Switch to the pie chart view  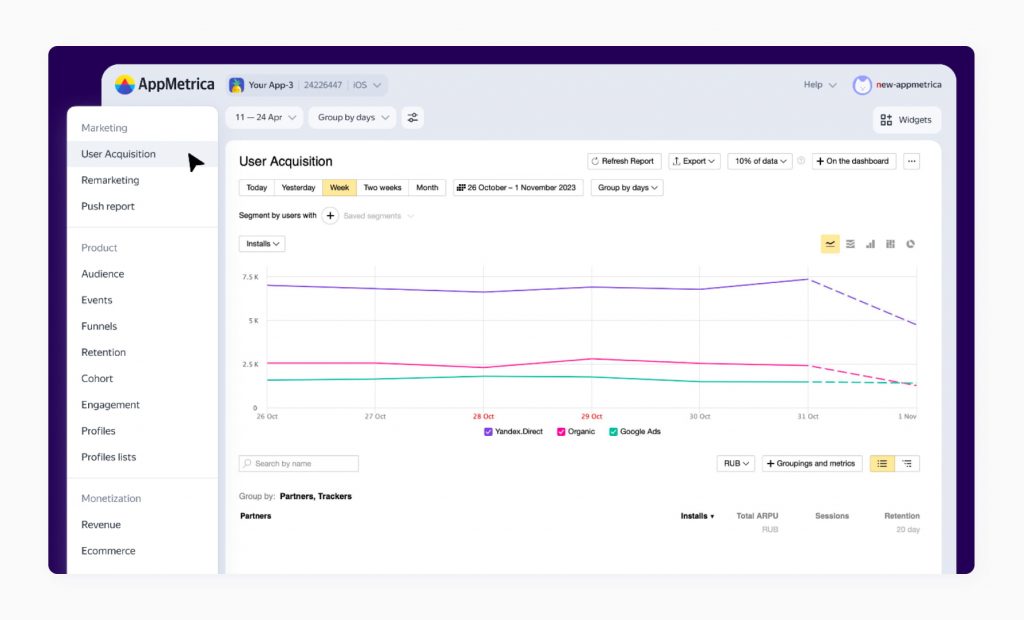point(910,243)
